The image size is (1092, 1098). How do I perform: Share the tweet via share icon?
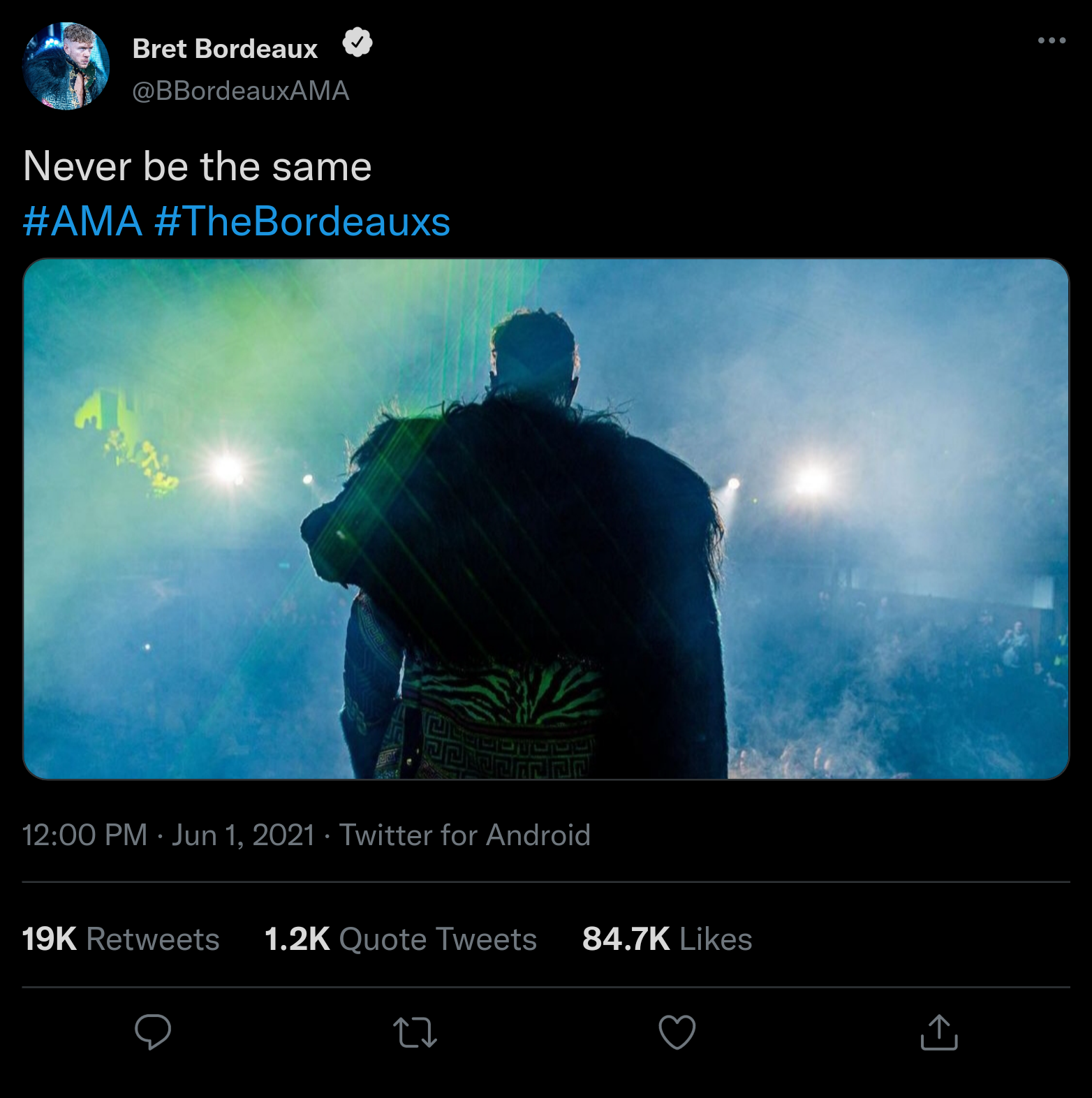(x=939, y=1032)
